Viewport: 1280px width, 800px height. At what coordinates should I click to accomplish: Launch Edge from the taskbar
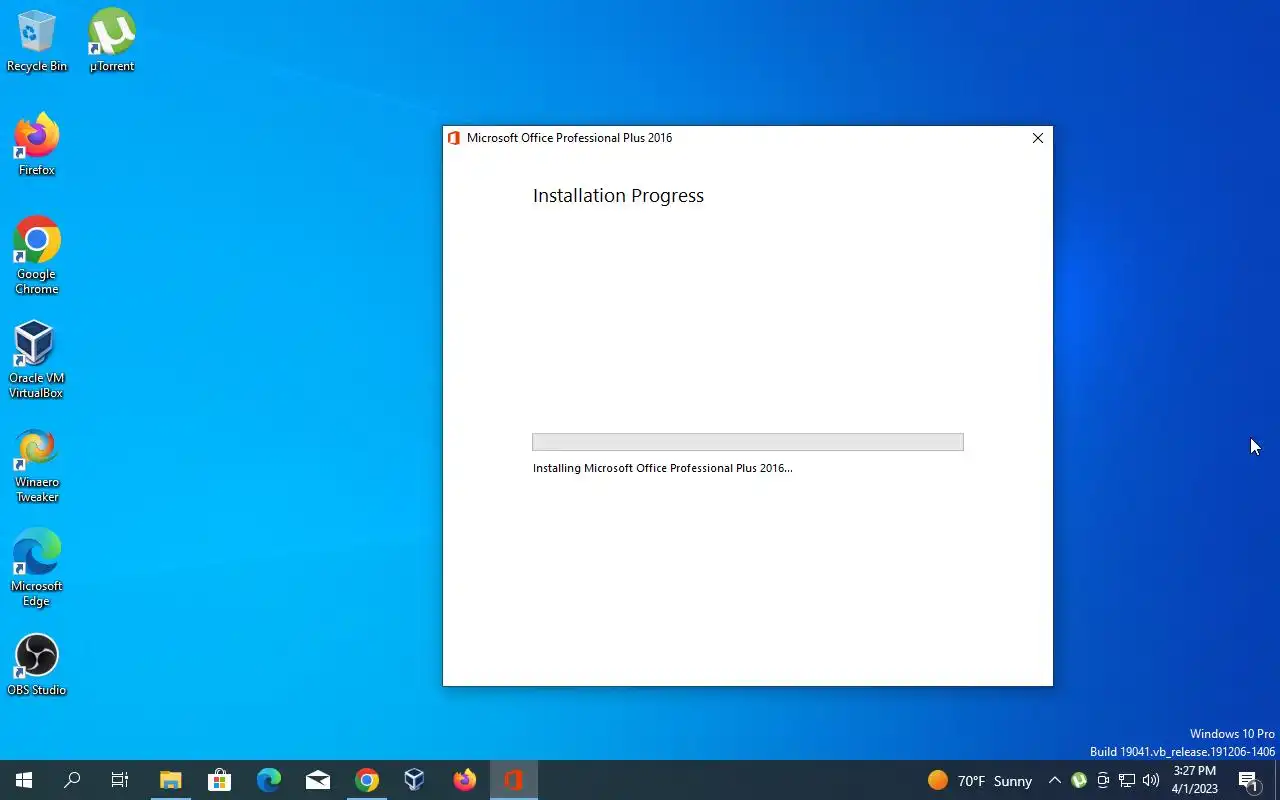(268, 780)
